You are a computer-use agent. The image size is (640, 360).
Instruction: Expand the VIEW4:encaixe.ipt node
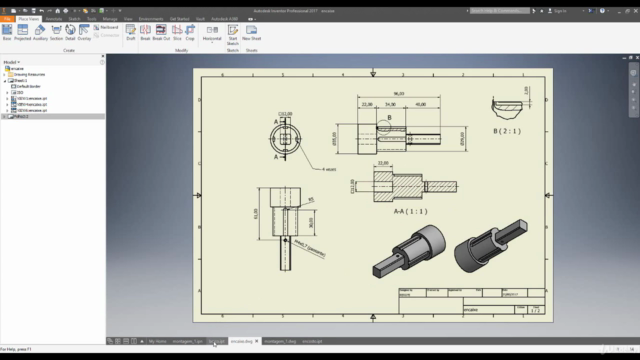tap(7, 104)
